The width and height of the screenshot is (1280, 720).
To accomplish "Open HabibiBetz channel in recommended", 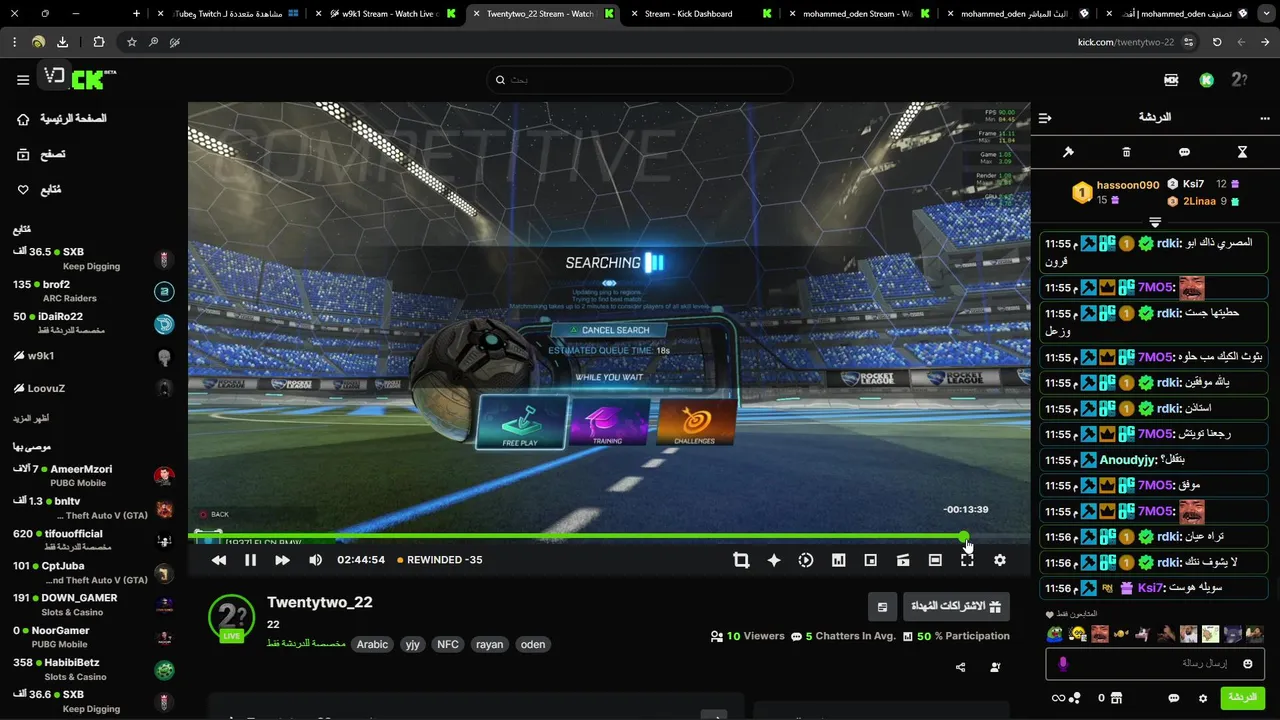I will click(x=94, y=669).
